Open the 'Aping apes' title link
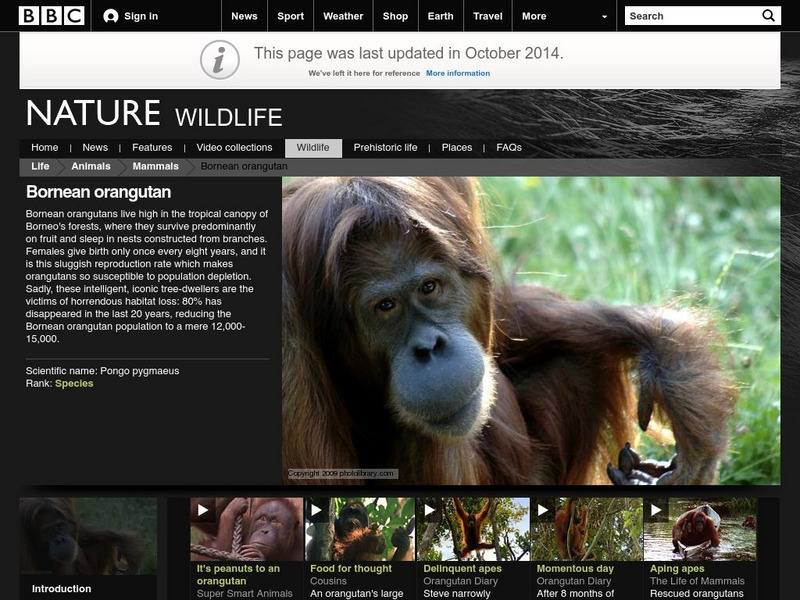Viewport: 800px width, 600px height. click(677, 568)
